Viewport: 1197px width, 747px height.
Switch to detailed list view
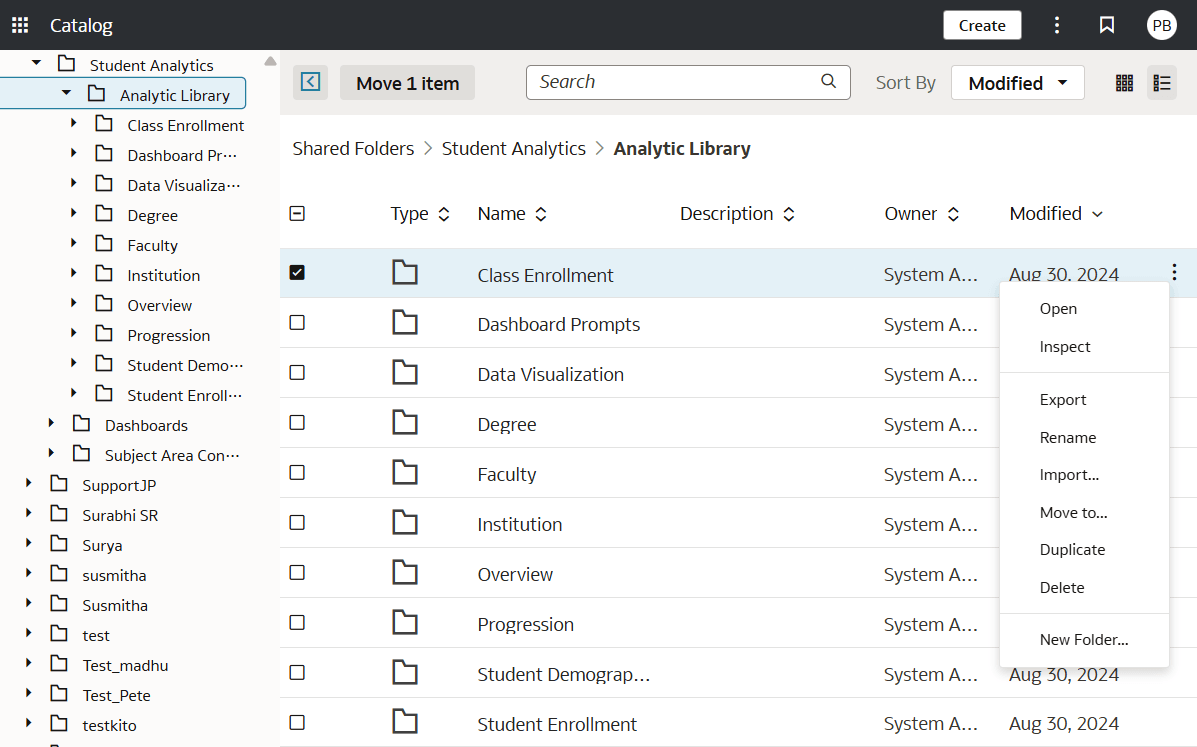(x=1162, y=83)
